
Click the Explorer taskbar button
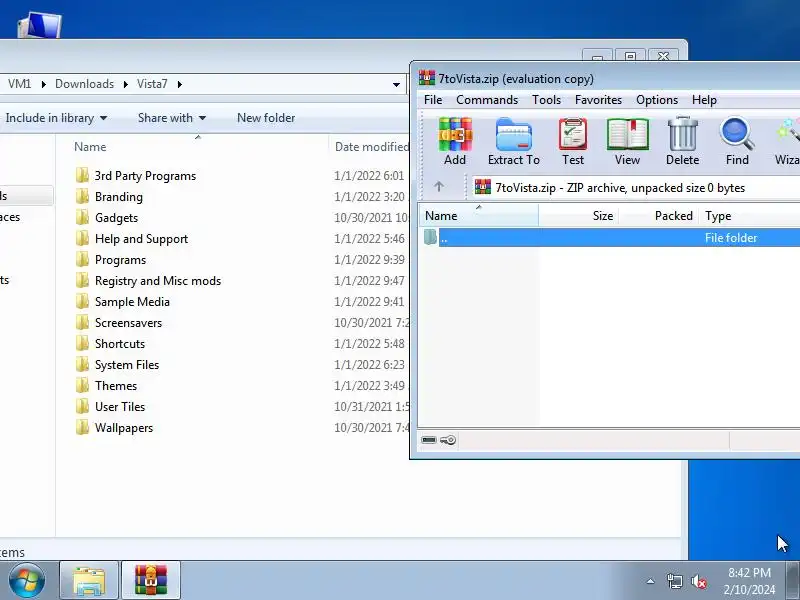(89, 580)
